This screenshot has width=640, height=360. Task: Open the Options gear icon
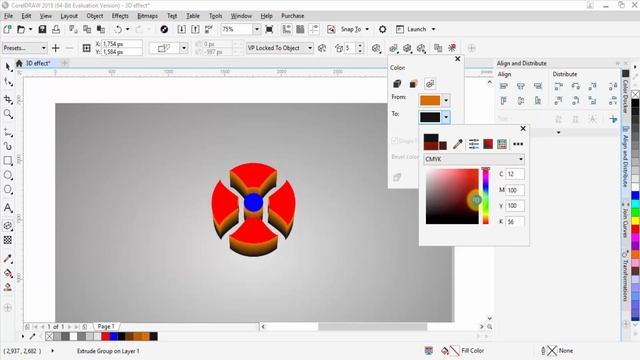tap(382, 29)
